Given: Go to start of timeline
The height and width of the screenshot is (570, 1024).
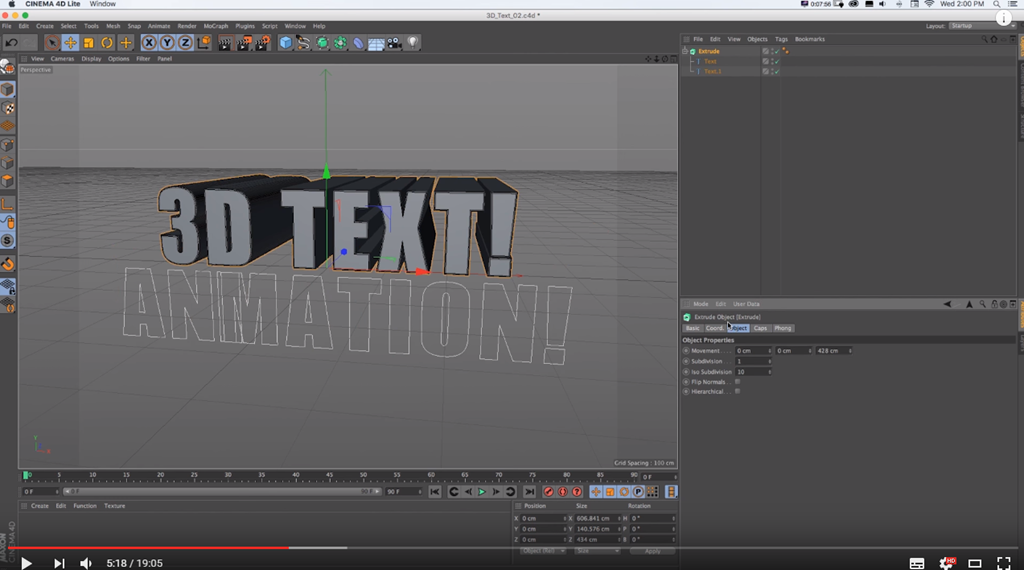Looking at the screenshot, I should (x=434, y=492).
